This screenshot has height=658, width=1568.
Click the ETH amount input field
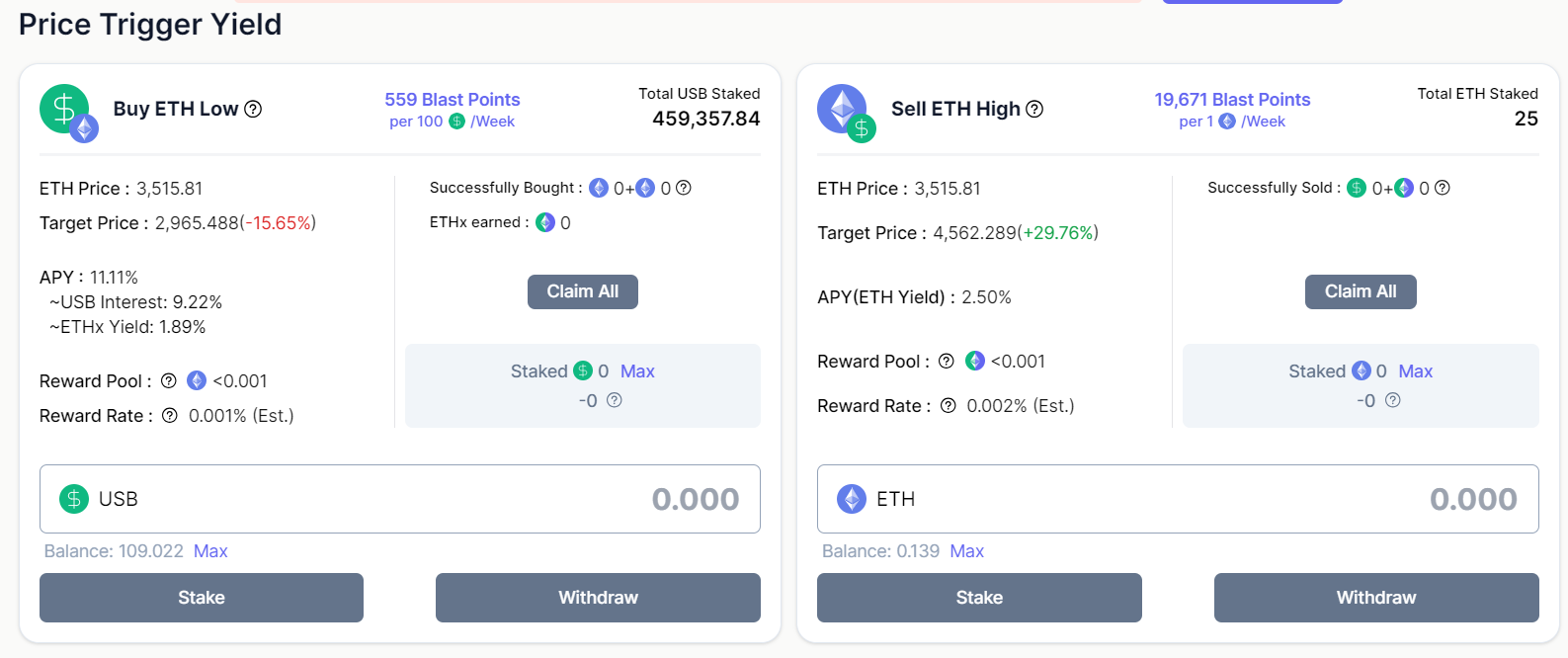point(1186,499)
